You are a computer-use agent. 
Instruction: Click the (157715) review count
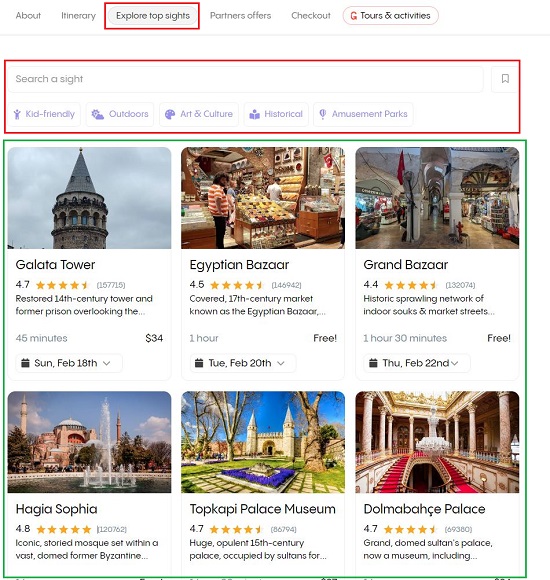tap(111, 285)
